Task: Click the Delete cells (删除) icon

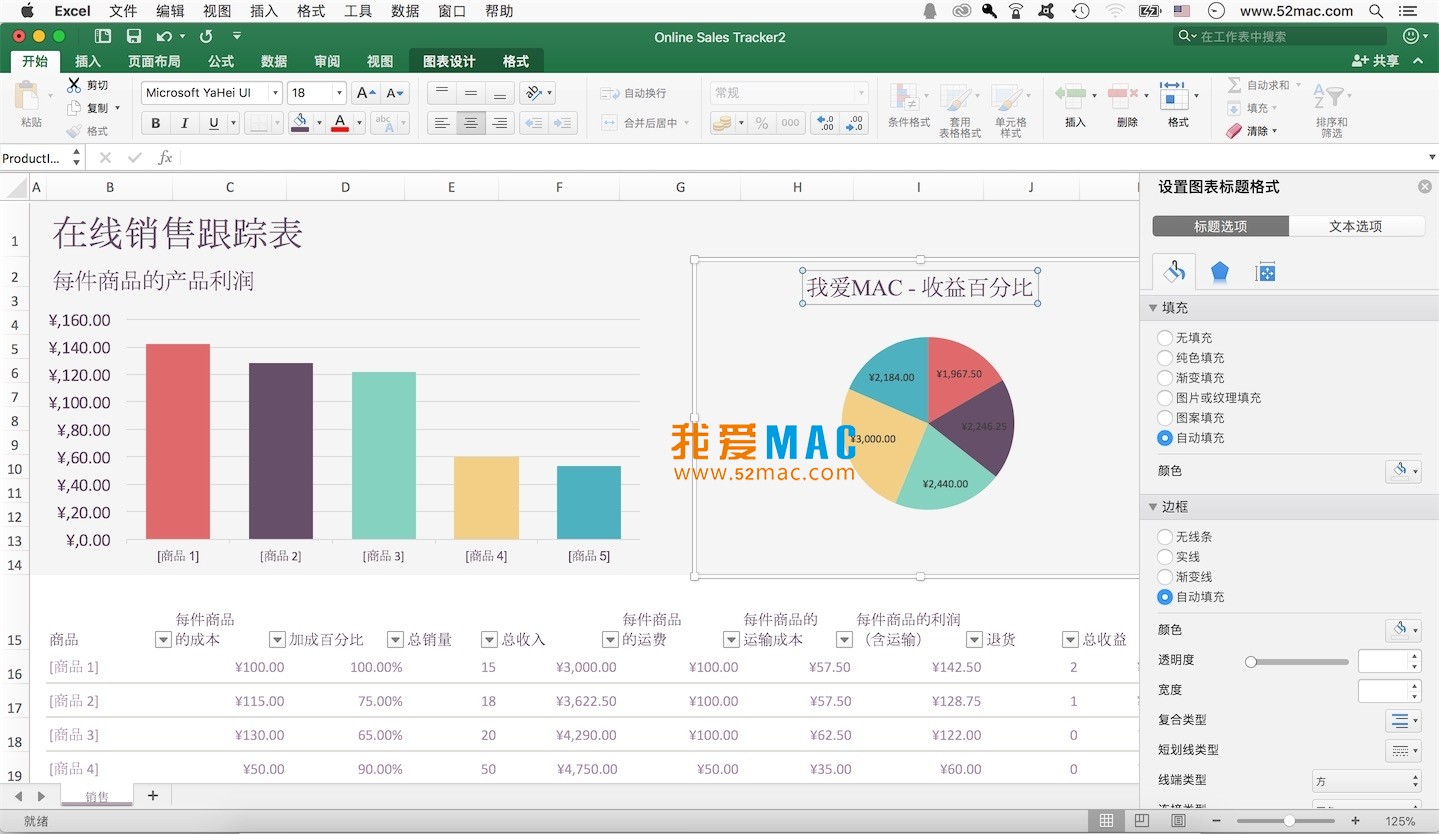Action: pos(1123,97)
